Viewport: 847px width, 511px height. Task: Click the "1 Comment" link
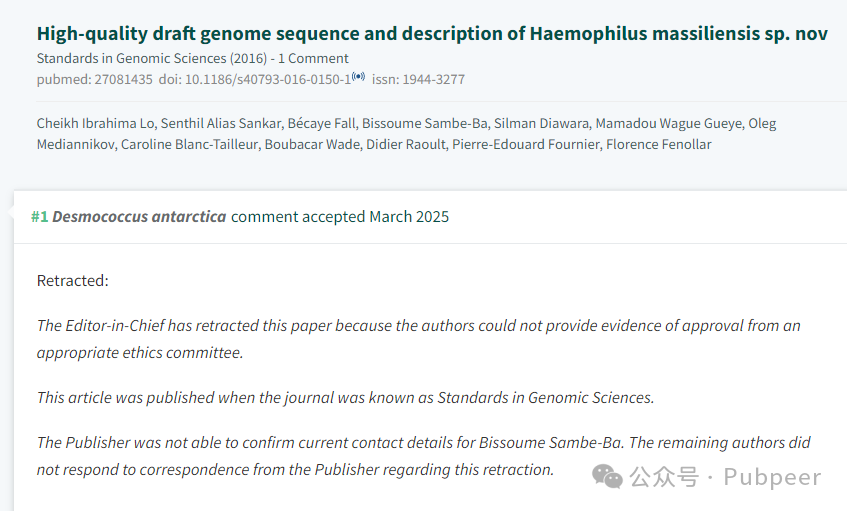pos(313,58)
